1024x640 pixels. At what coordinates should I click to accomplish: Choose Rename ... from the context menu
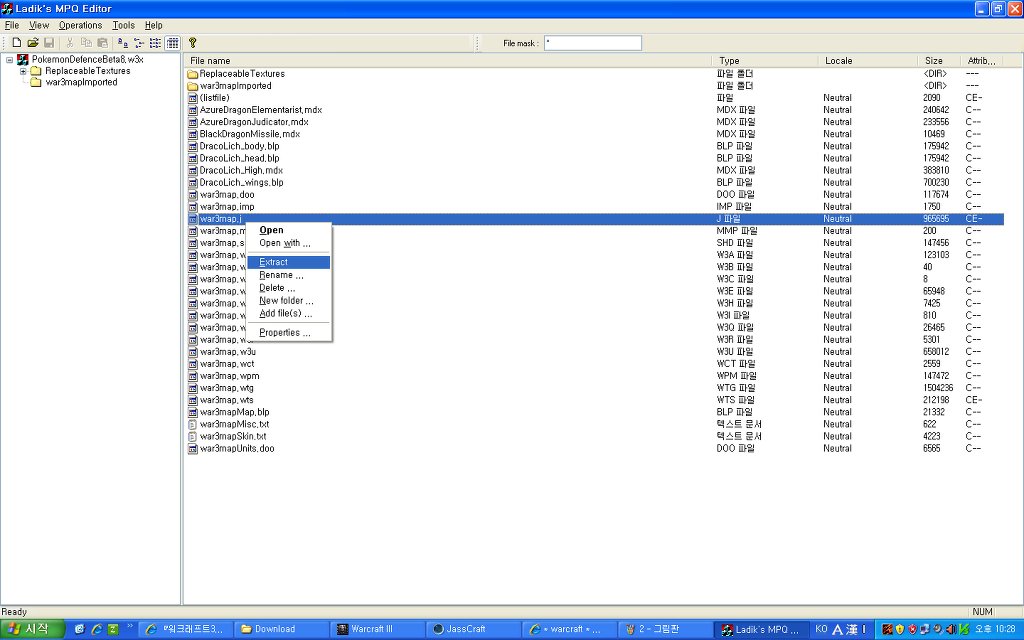click(289, 275)
